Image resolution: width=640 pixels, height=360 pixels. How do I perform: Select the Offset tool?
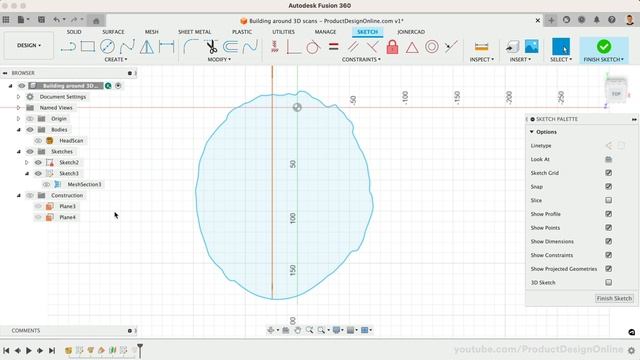tap(231, 47)
